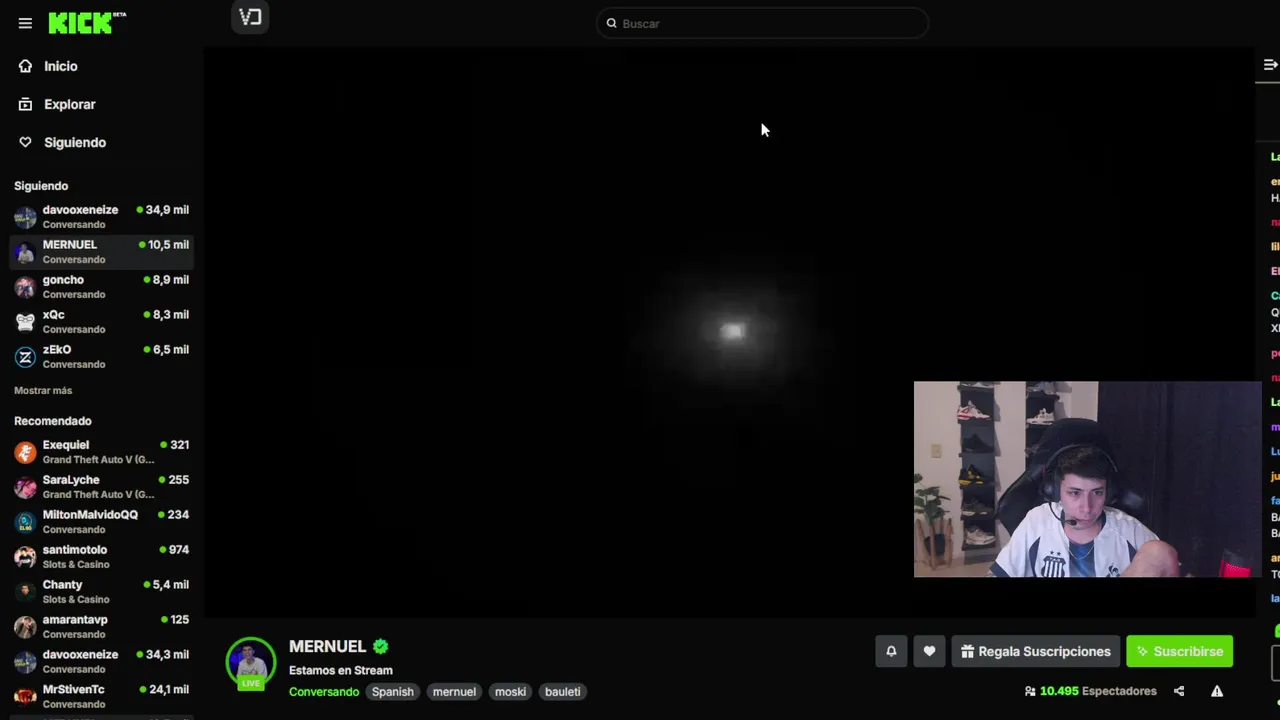Toggle the notification bell
This screenshot has width=1280, height=720.
(891, 651)
